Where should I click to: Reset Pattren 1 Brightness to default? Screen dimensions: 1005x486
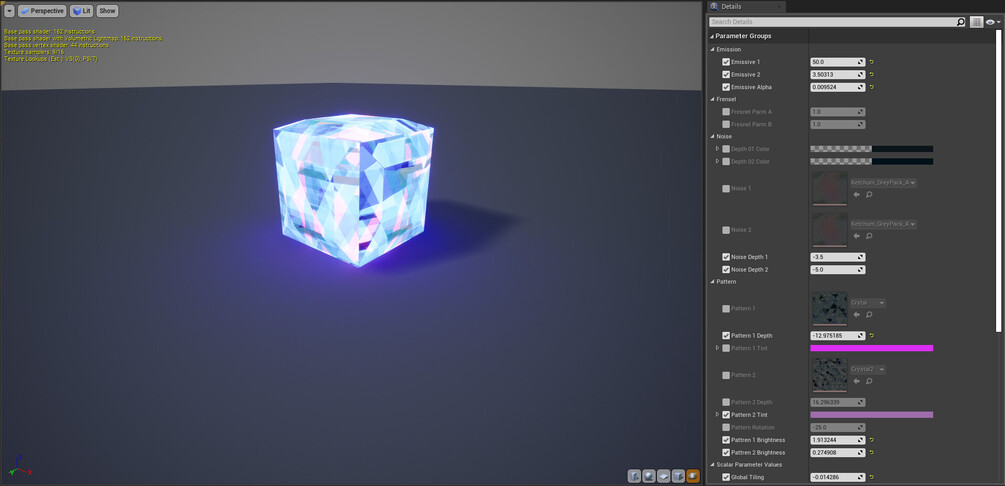pos(872,440)
